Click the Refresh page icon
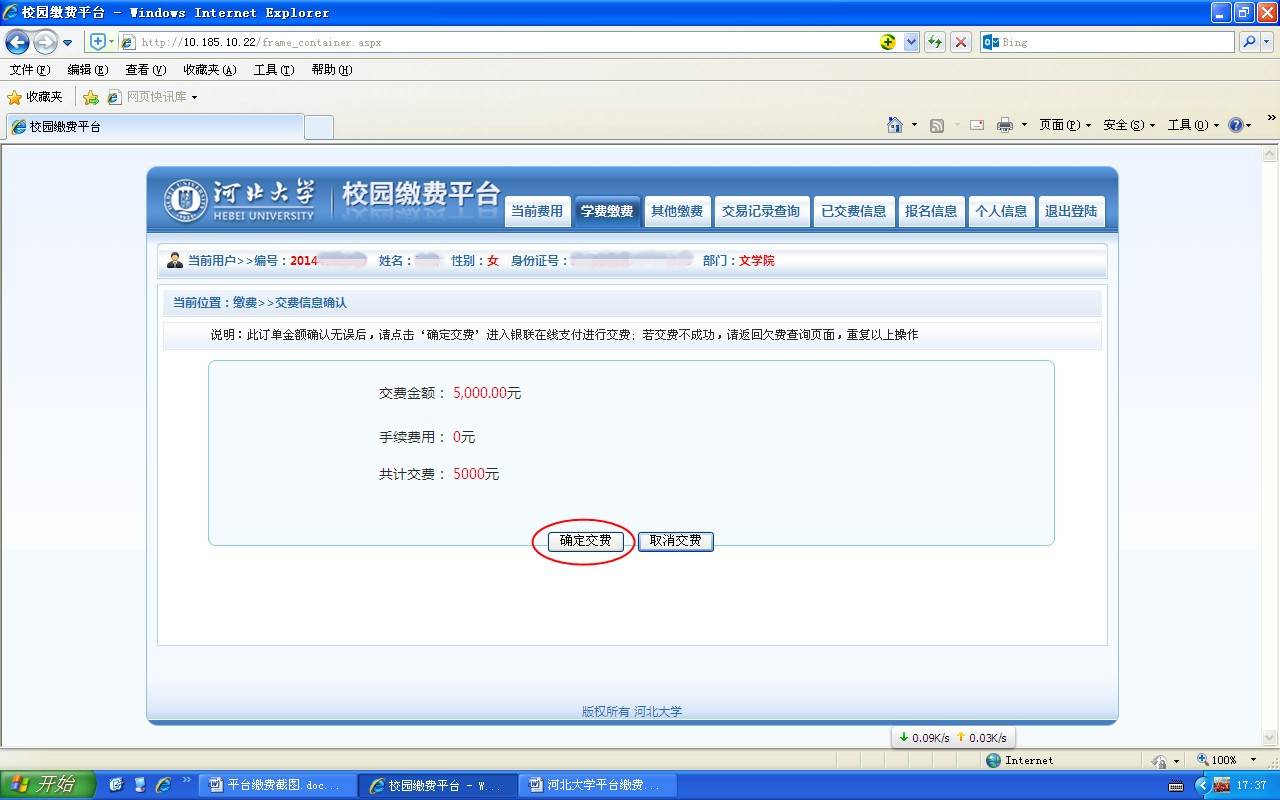Image resolution: width=1280 pixels, height=800 pixels. point(935,42)
